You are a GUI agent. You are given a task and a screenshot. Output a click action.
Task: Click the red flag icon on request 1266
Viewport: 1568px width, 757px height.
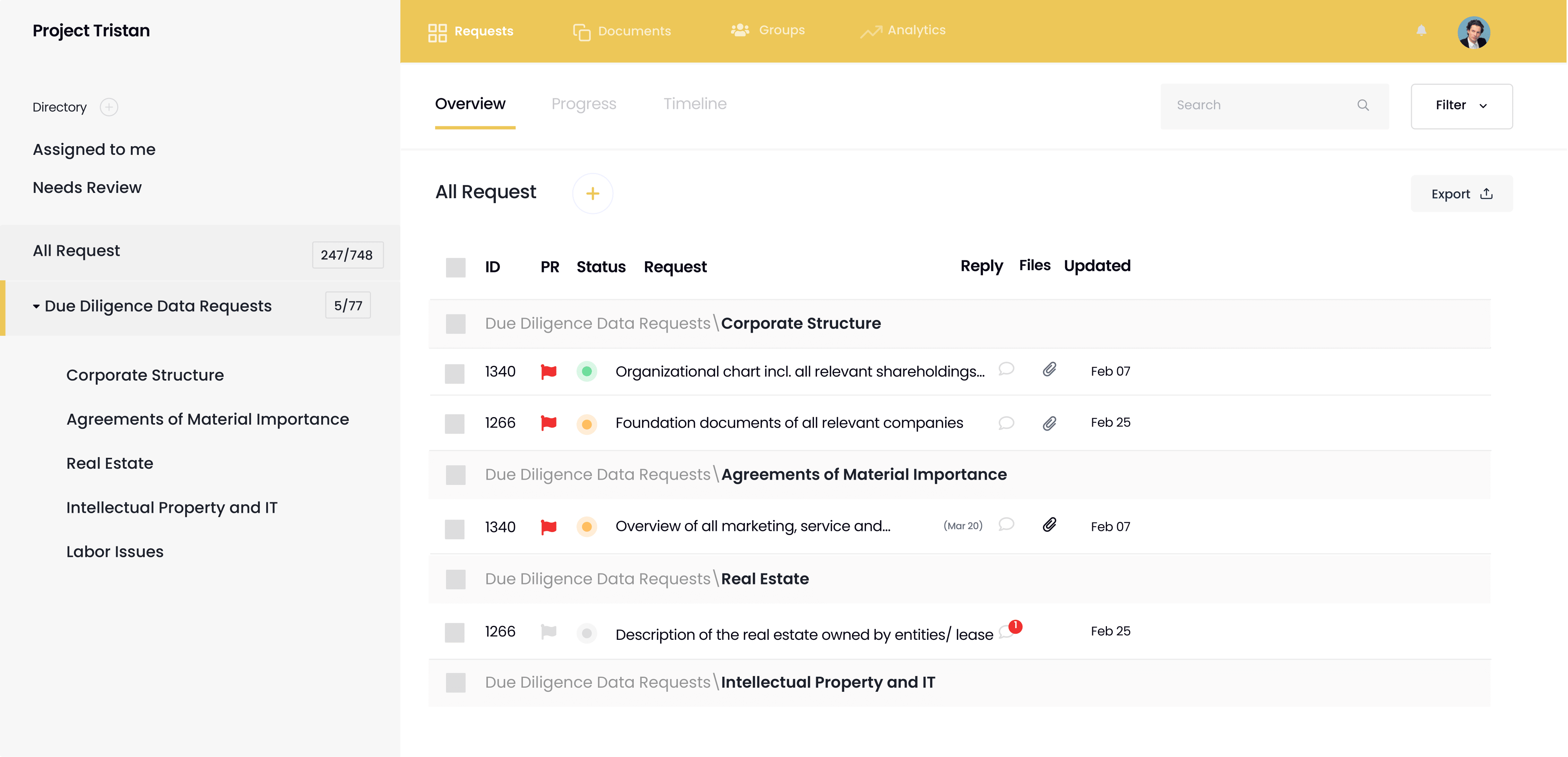tap(549, 423)
